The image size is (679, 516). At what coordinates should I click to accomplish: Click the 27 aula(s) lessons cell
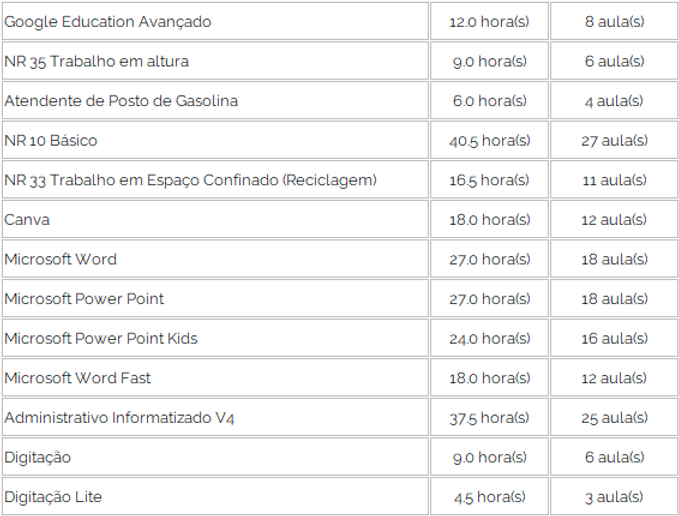614,140
